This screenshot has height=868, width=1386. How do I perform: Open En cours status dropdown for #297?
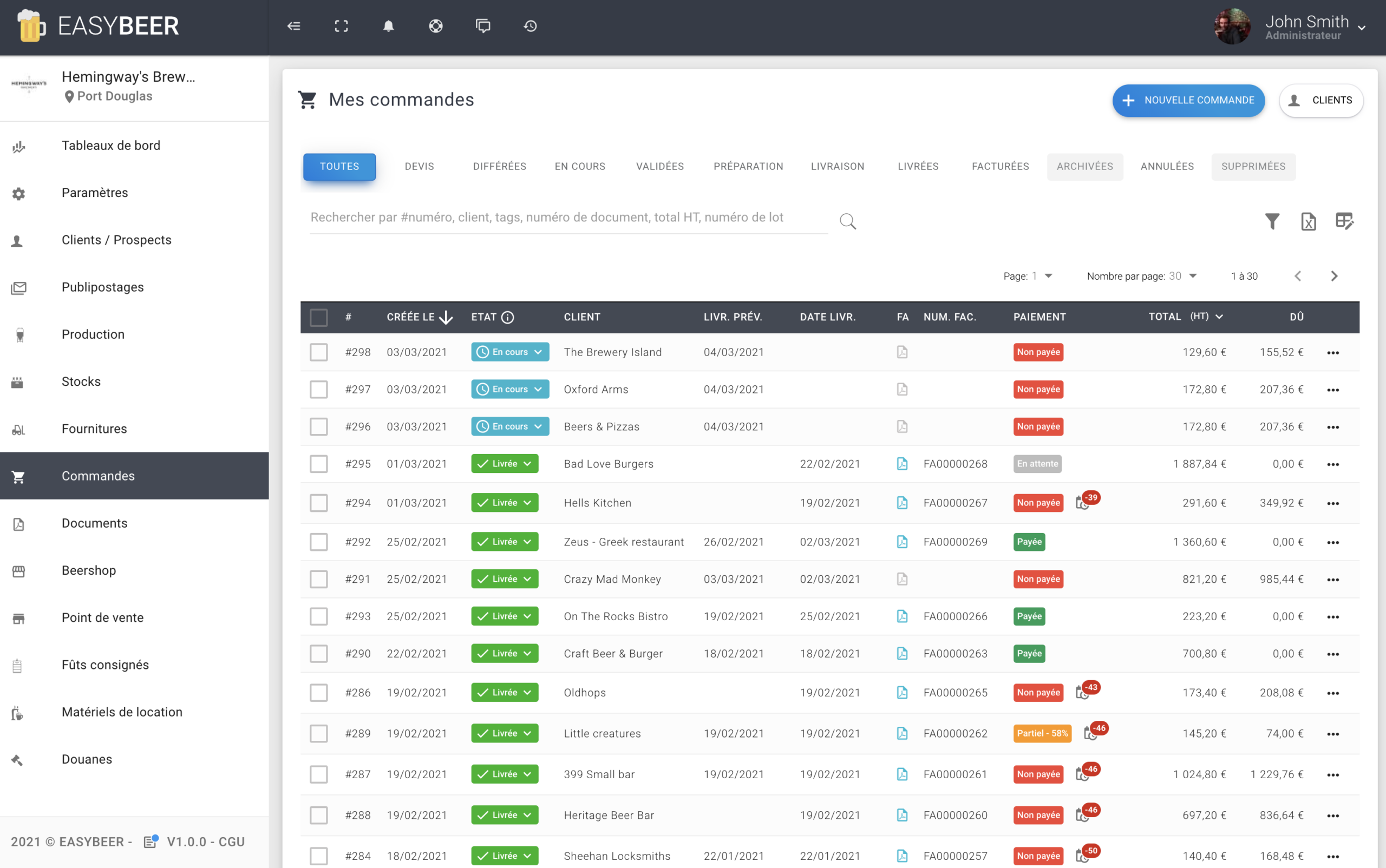tap(509, 389)
